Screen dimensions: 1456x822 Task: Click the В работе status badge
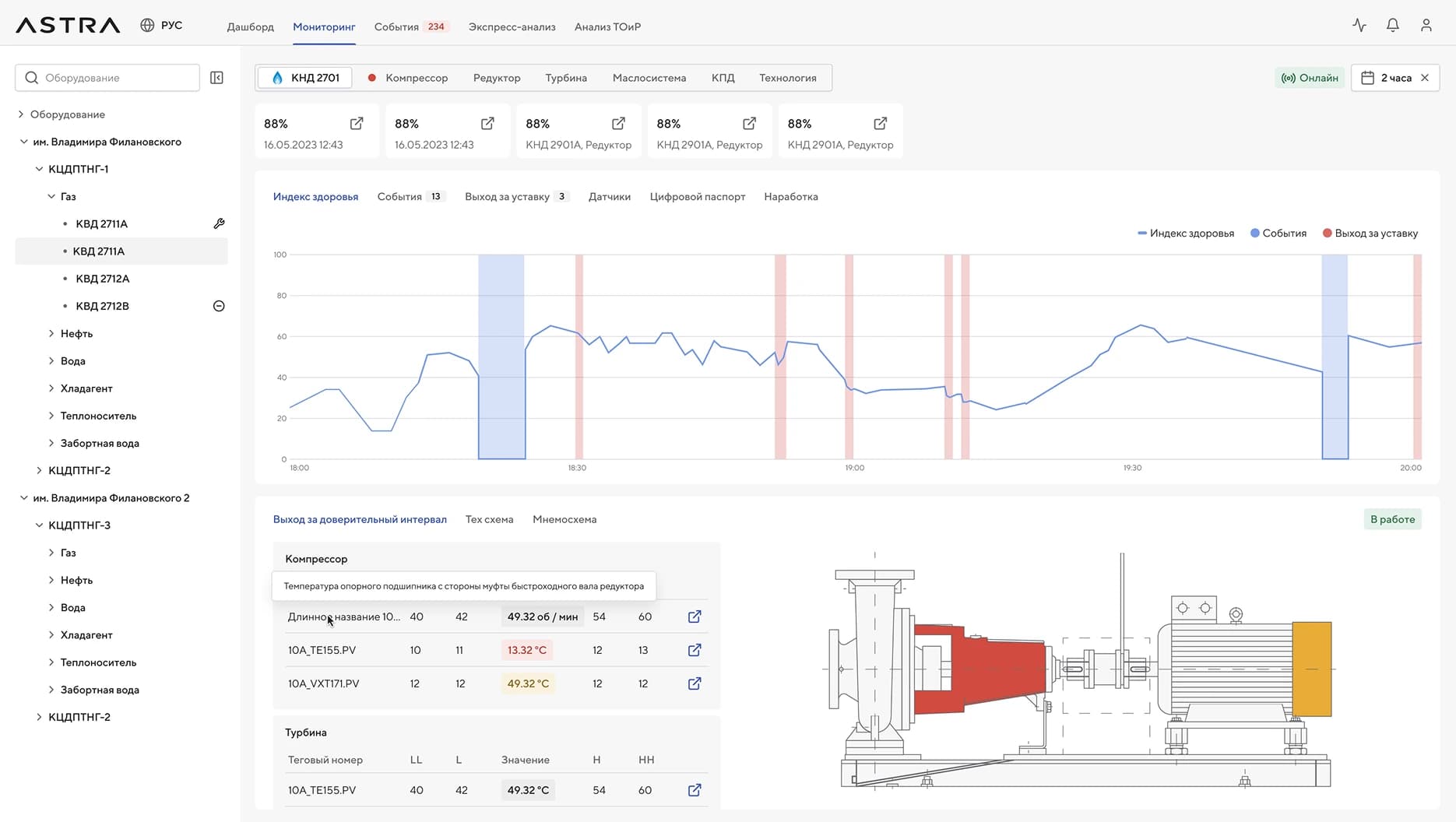pos(1392,519)
